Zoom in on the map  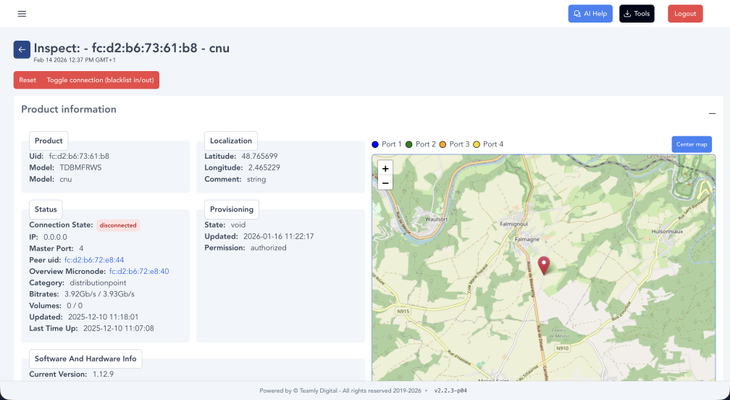(385, 169)
